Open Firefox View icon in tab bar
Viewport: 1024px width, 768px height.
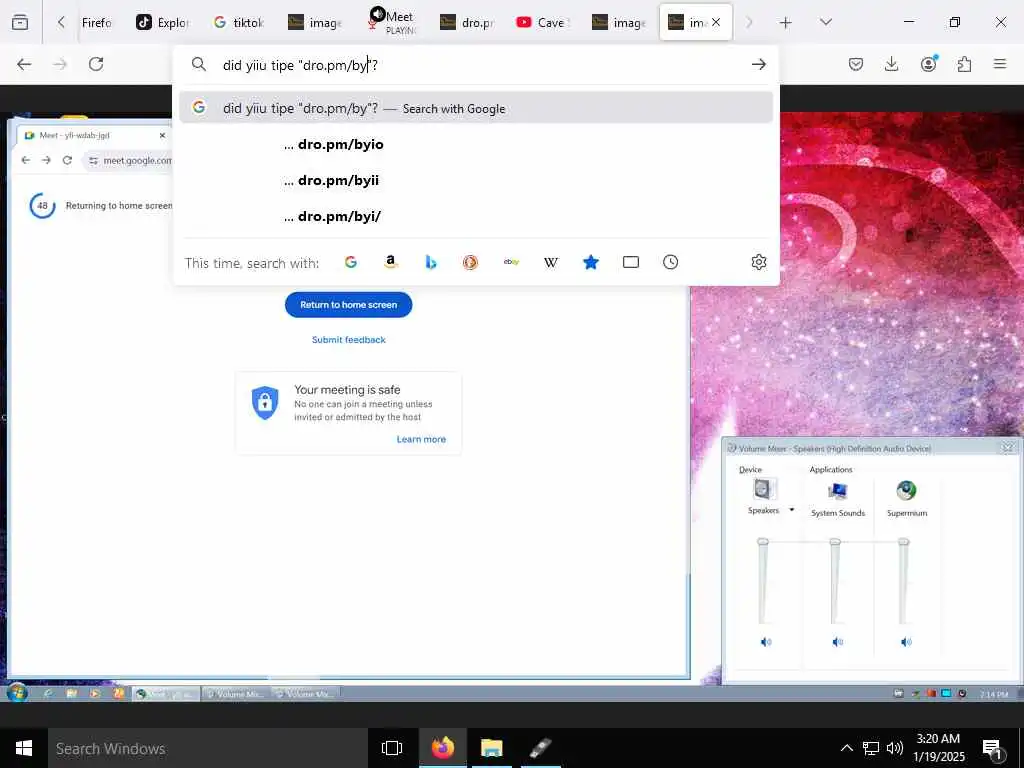[x=20, y=22]
